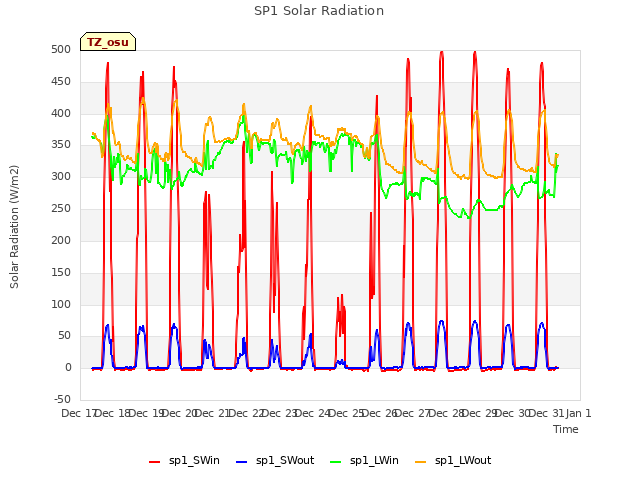Image resolution: width=640 pixels, height=480 pixels.
Task: Click the Dec 21 x-axis tick label
Action: [212, 413]
